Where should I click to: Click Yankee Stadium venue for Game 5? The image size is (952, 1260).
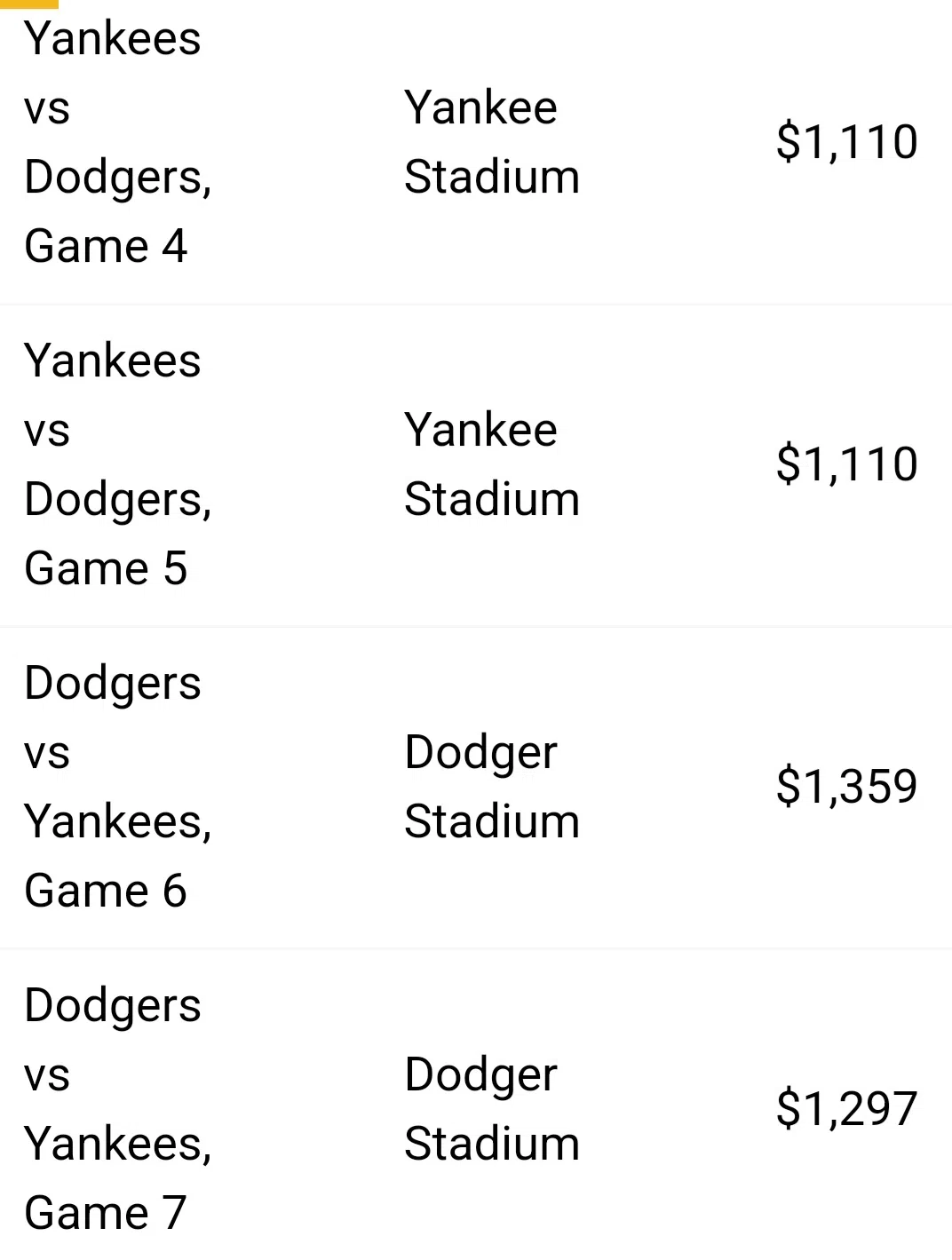(x=492, y=464)
